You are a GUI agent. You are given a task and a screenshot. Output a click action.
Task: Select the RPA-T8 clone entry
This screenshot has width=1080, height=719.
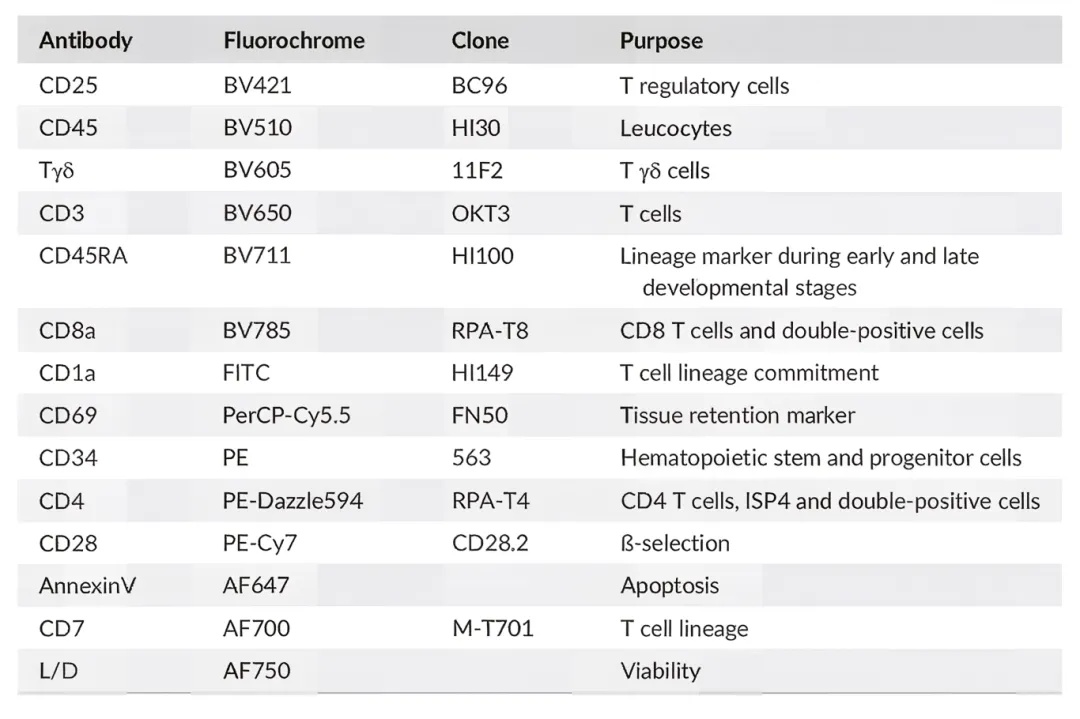[x=490, y=331]
